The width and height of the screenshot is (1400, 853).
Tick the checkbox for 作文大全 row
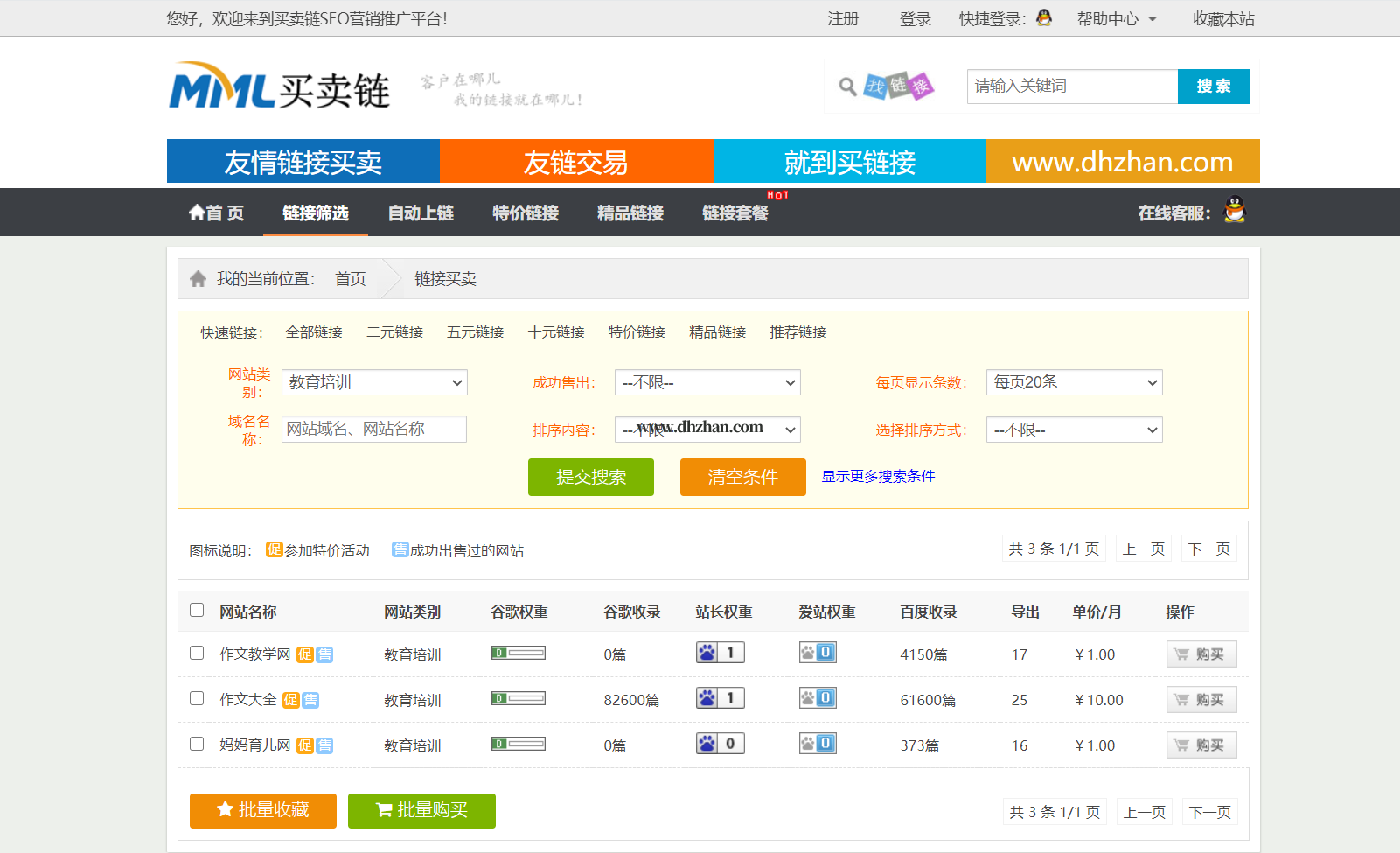pos(197,698)
